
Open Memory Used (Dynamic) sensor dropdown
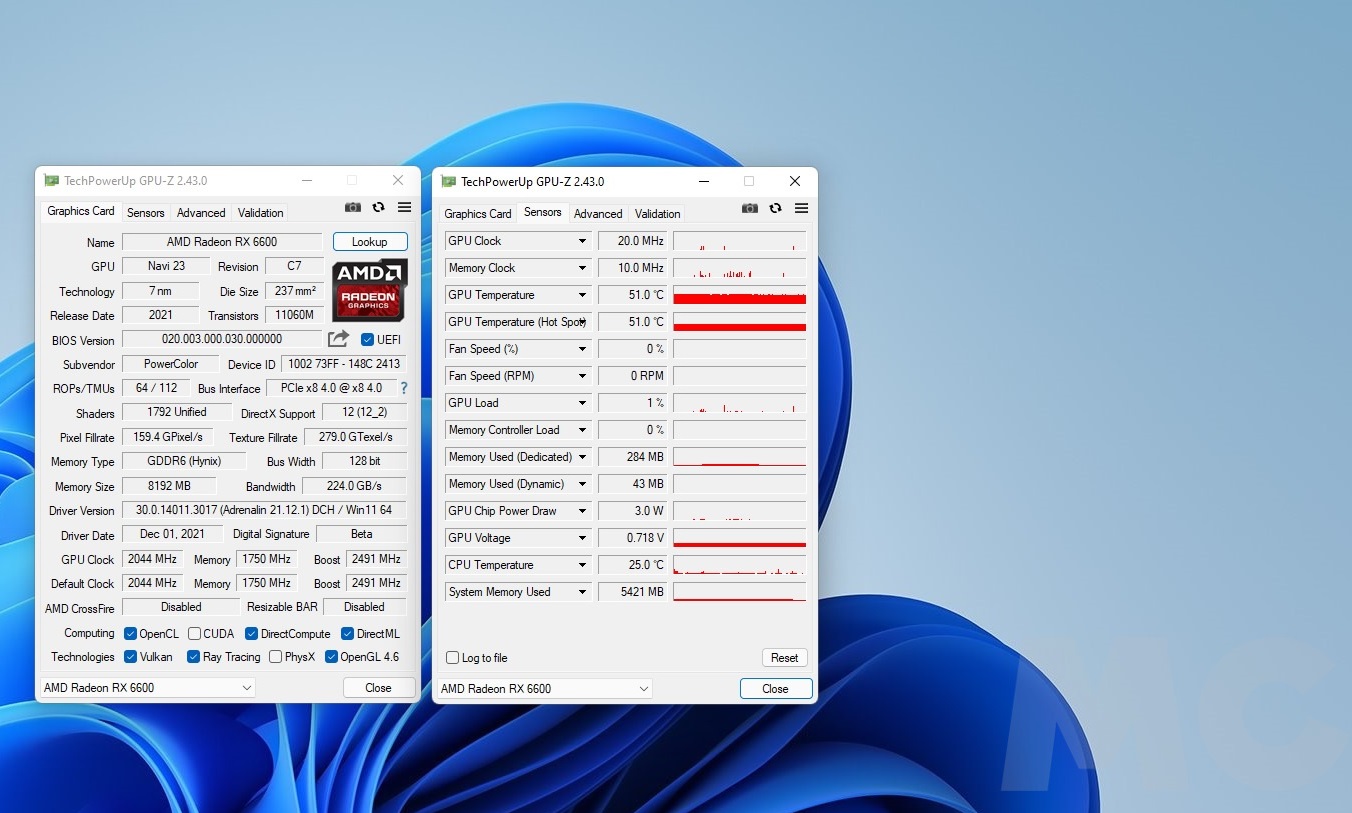pyautogui.click(x=582, y=484)
